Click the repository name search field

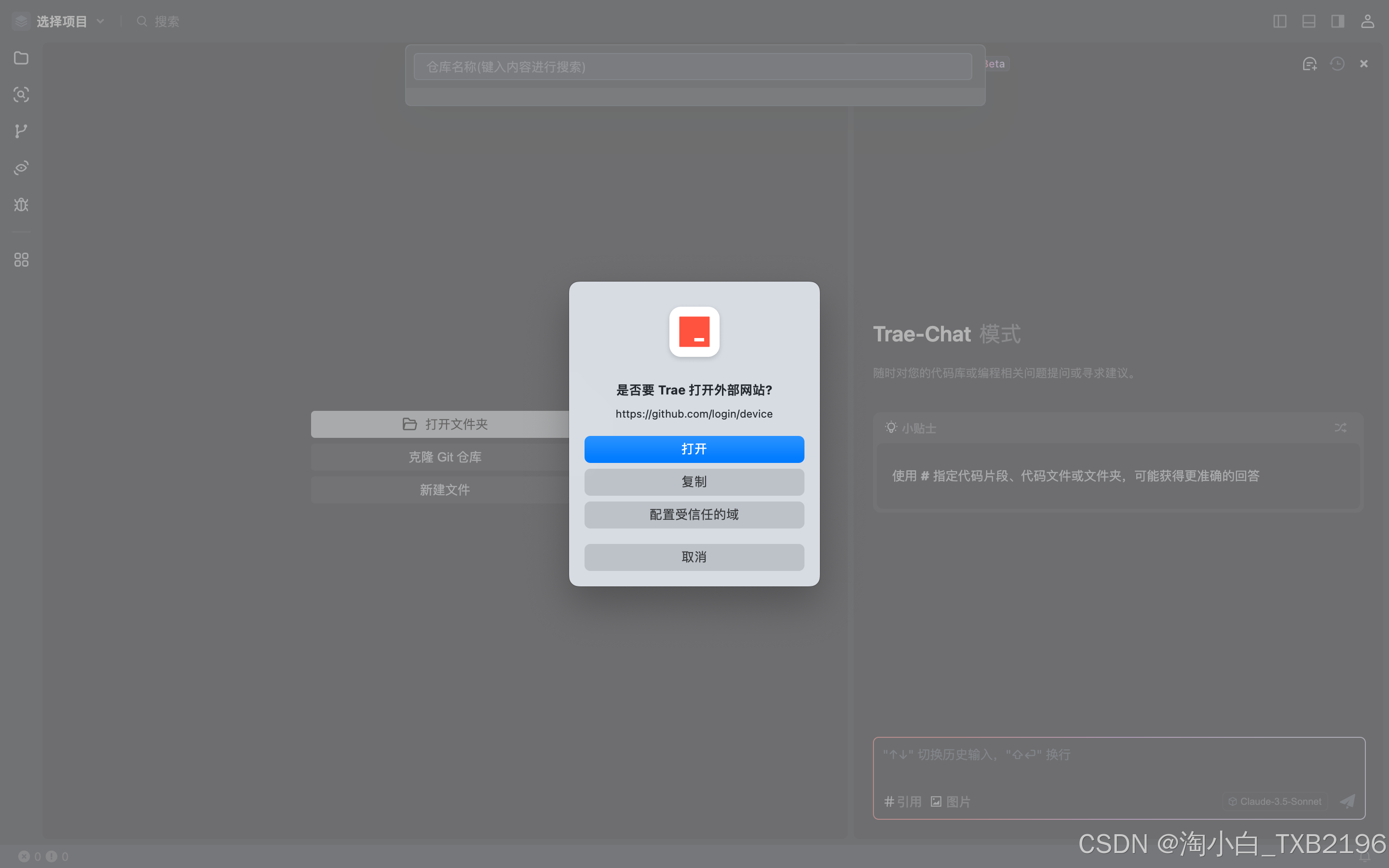click(692, 67)
